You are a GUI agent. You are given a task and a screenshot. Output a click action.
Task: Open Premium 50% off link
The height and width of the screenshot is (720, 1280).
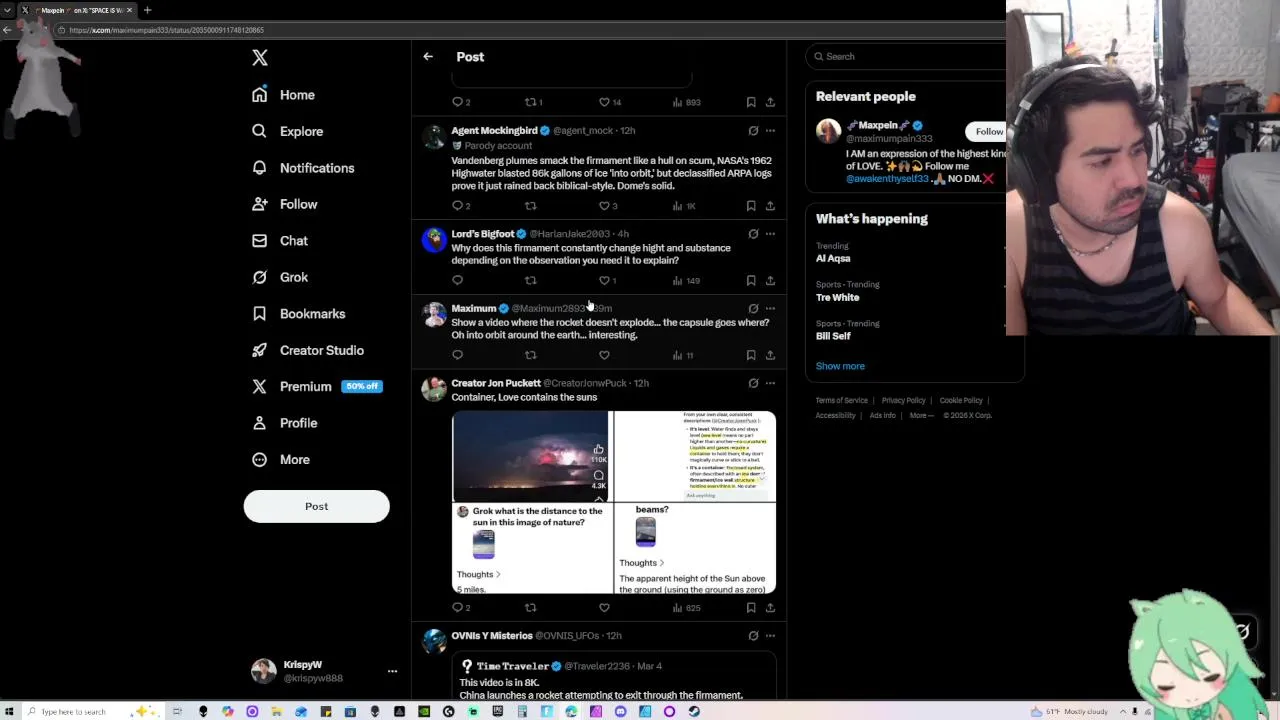tap(317, 387)
